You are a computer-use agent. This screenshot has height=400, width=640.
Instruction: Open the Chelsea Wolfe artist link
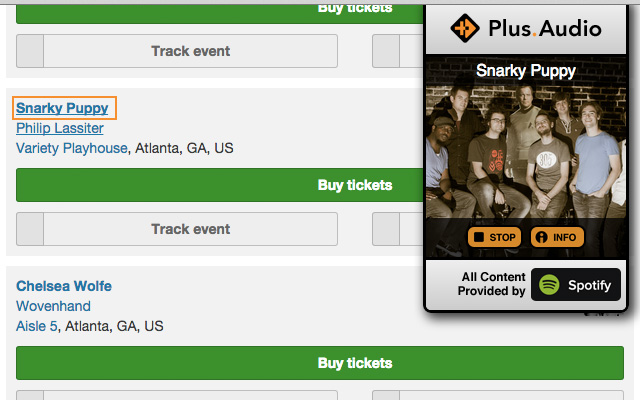64,286
